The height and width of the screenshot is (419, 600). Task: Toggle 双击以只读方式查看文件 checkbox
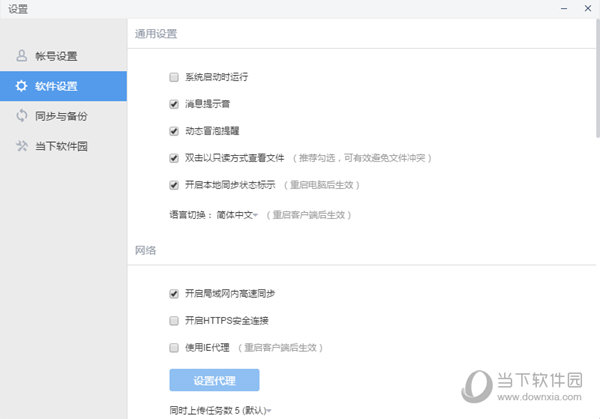coord(174,158)
